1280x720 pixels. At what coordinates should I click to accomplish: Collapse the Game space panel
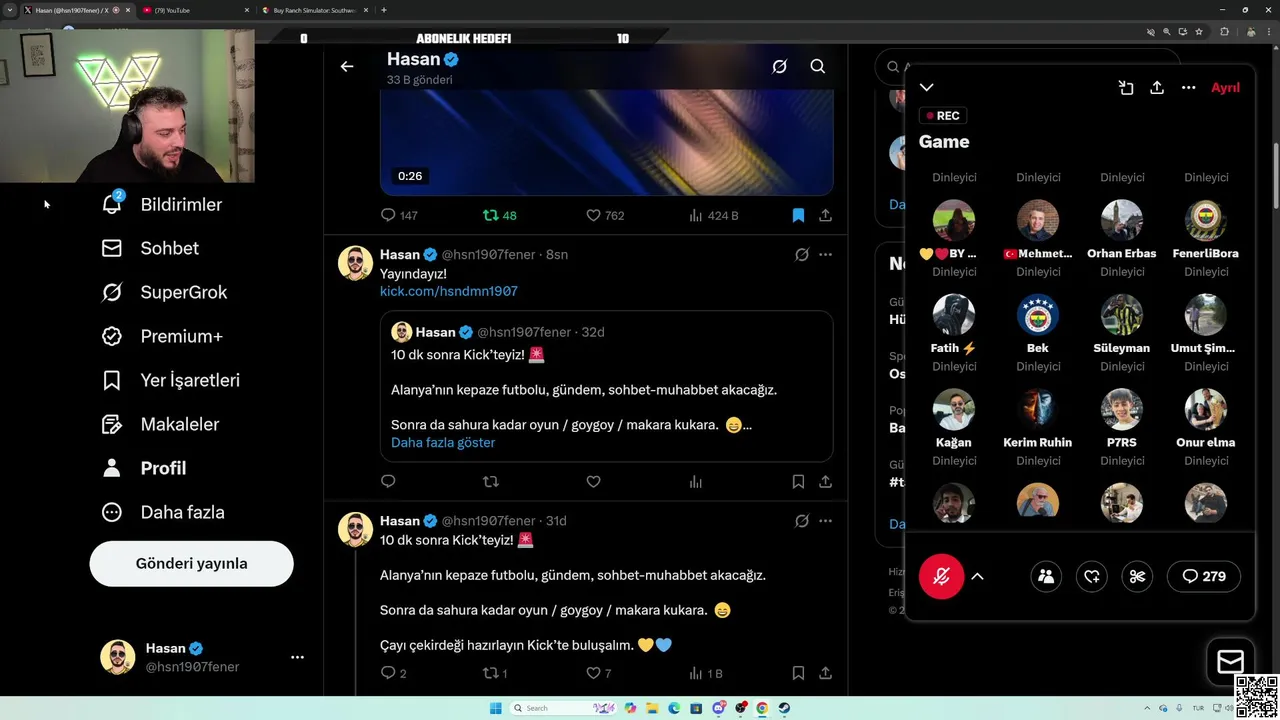tap(927, 88)
